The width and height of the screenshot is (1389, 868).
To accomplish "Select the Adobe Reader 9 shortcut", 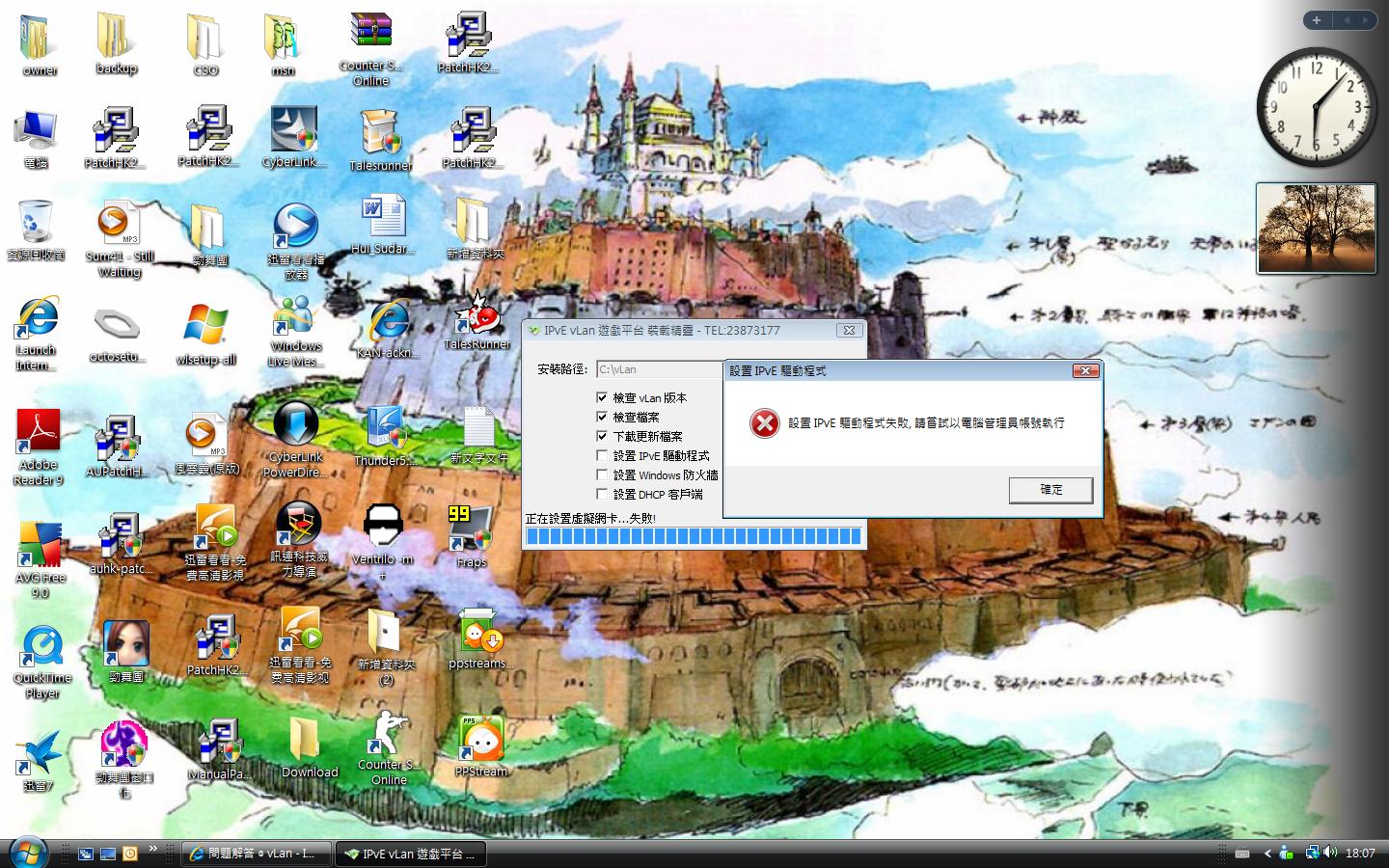I will coord(38,447).
